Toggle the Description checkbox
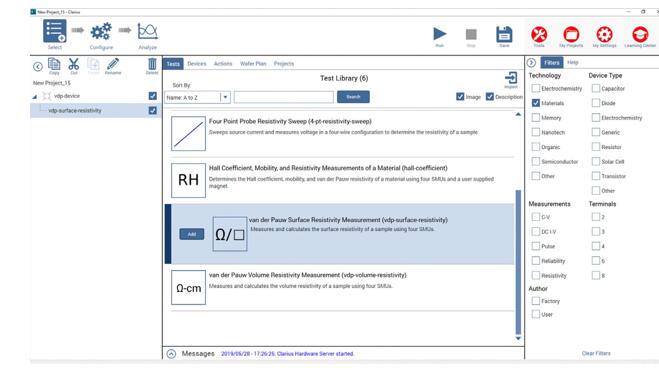The height and width of the screenshot is (371, 659). (x=490, y=97)
